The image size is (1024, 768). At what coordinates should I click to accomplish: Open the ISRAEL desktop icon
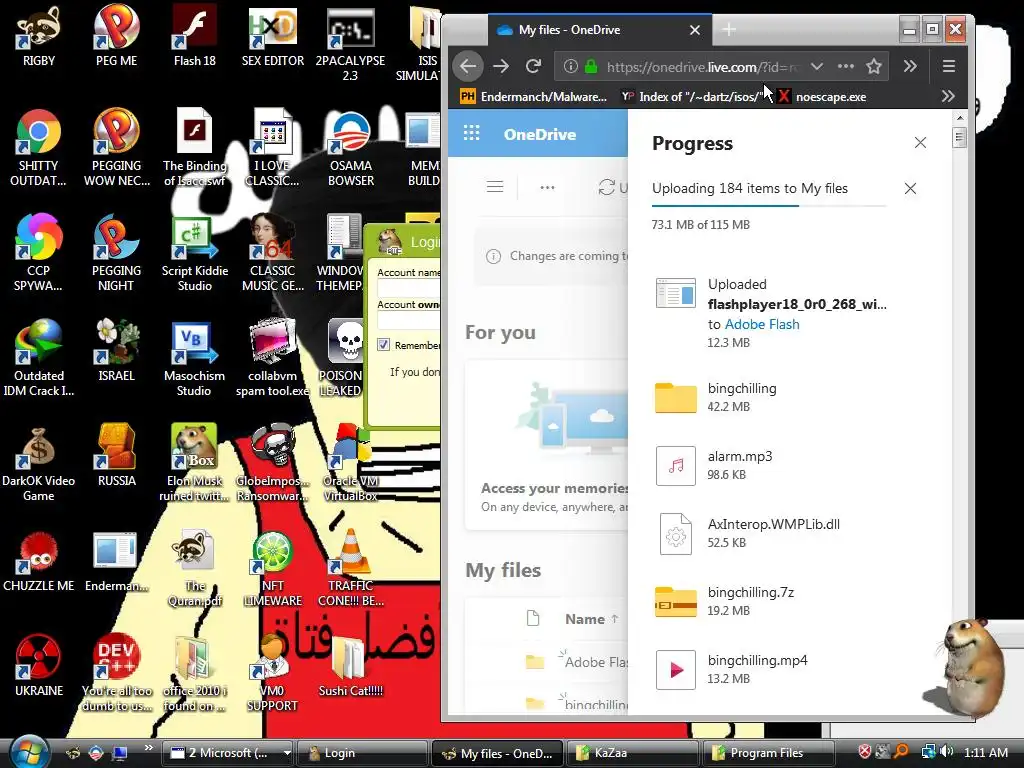tap(116, 350)
